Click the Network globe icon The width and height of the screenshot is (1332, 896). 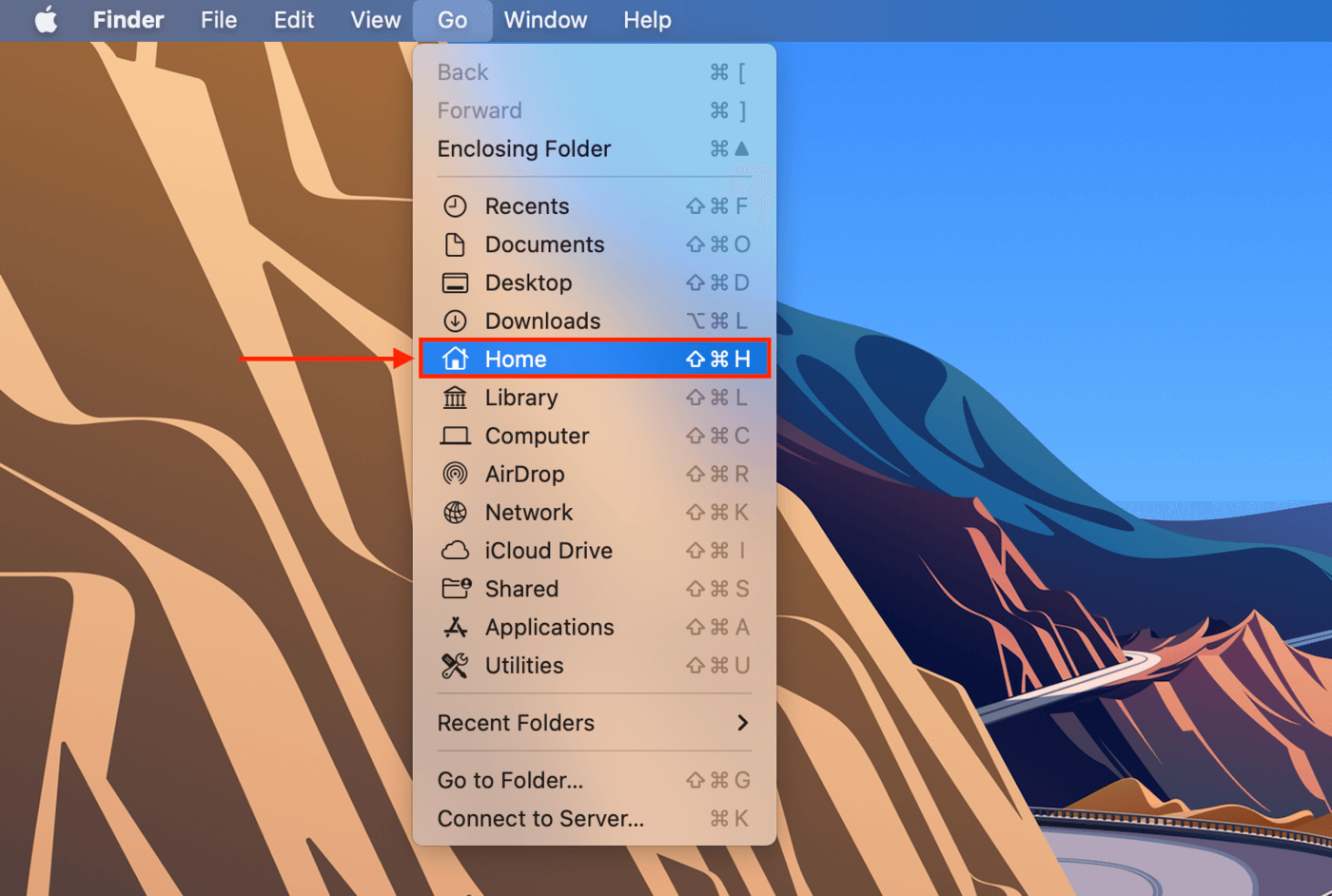456,513
